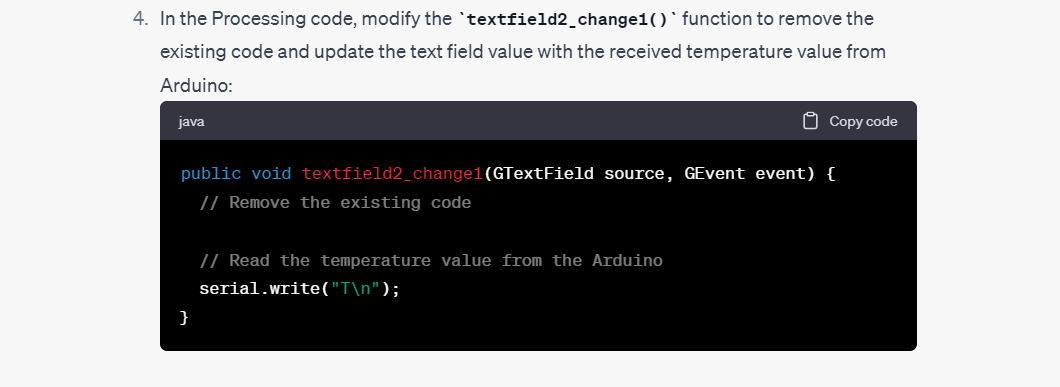Screen dimensions: 1060x387
Task: Click the clipboard icon beside Copy code
Action: coord(810,121)
